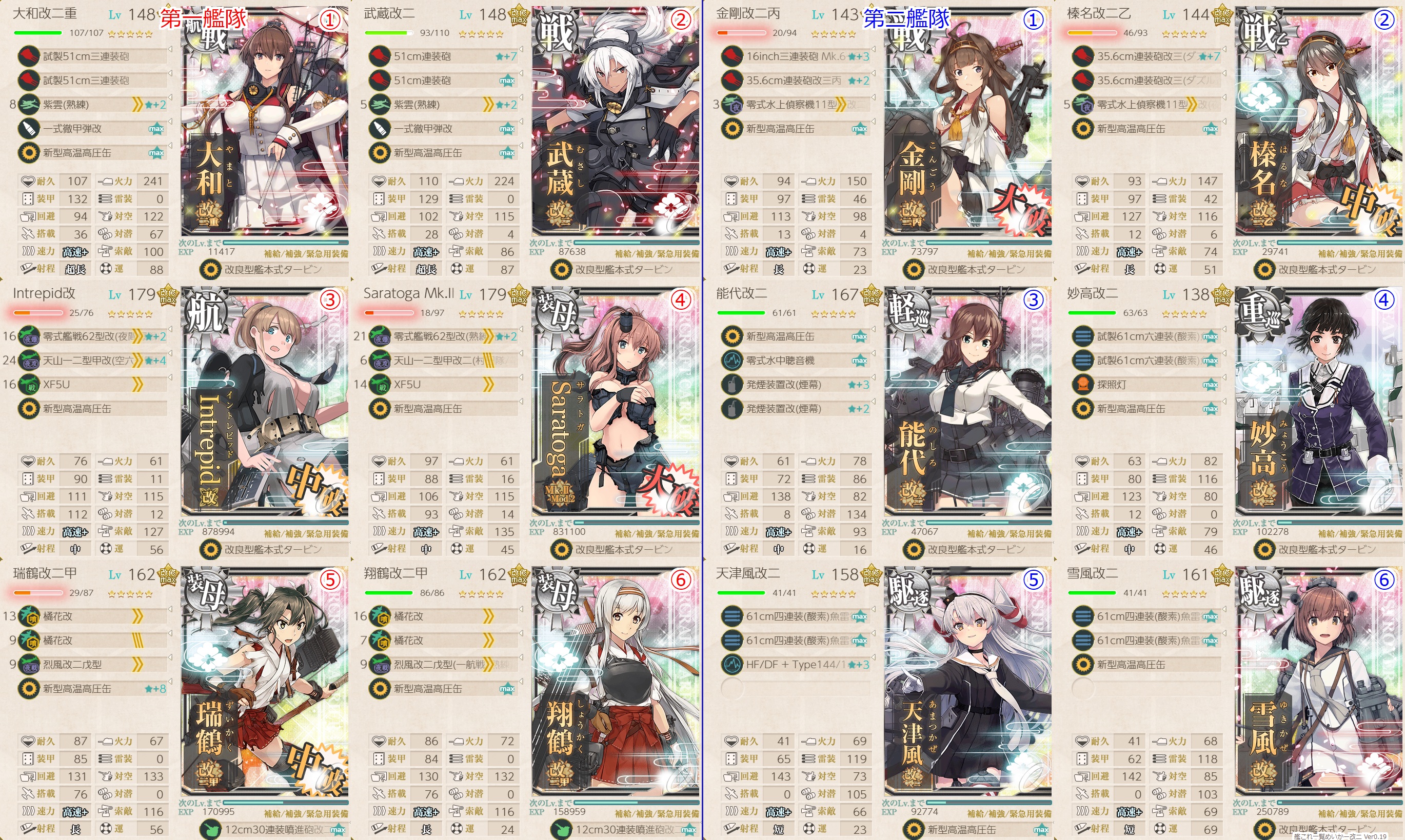Click the XF5U fighter icon on Intrepid's card
1405x840 pixels.
28,384
